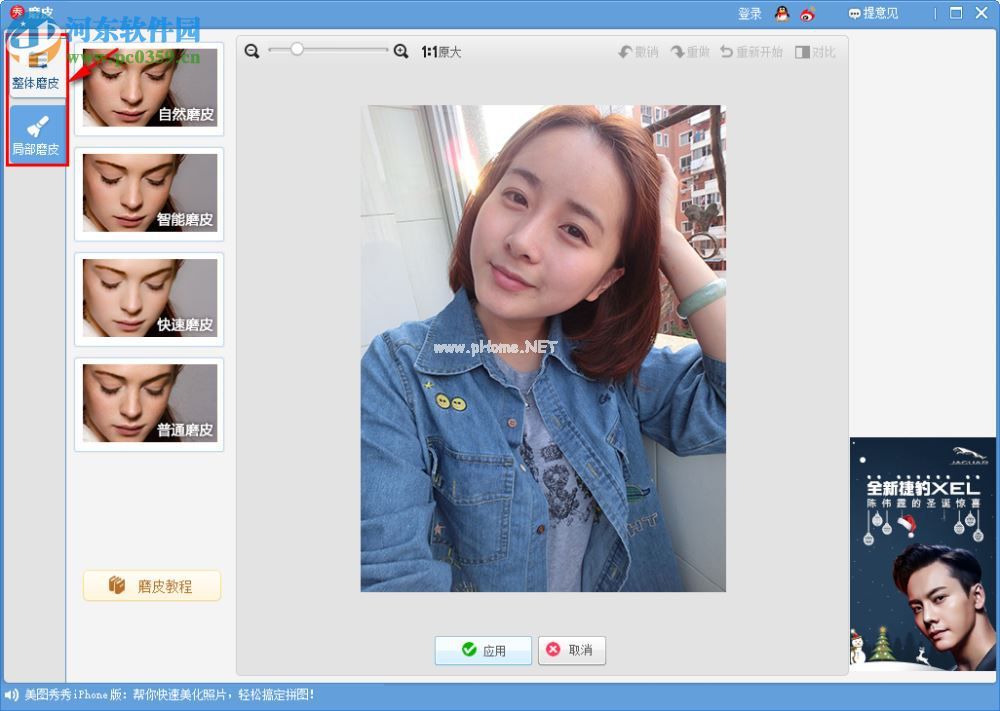The width and height of the screenshot is (1000, 711).
Task: Click the Weibo login icon
Action: coord(808,13)
